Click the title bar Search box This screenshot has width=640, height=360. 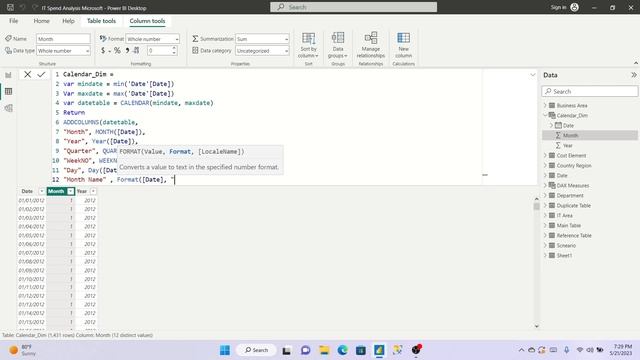pyautogui.click(x=353, y=7)
